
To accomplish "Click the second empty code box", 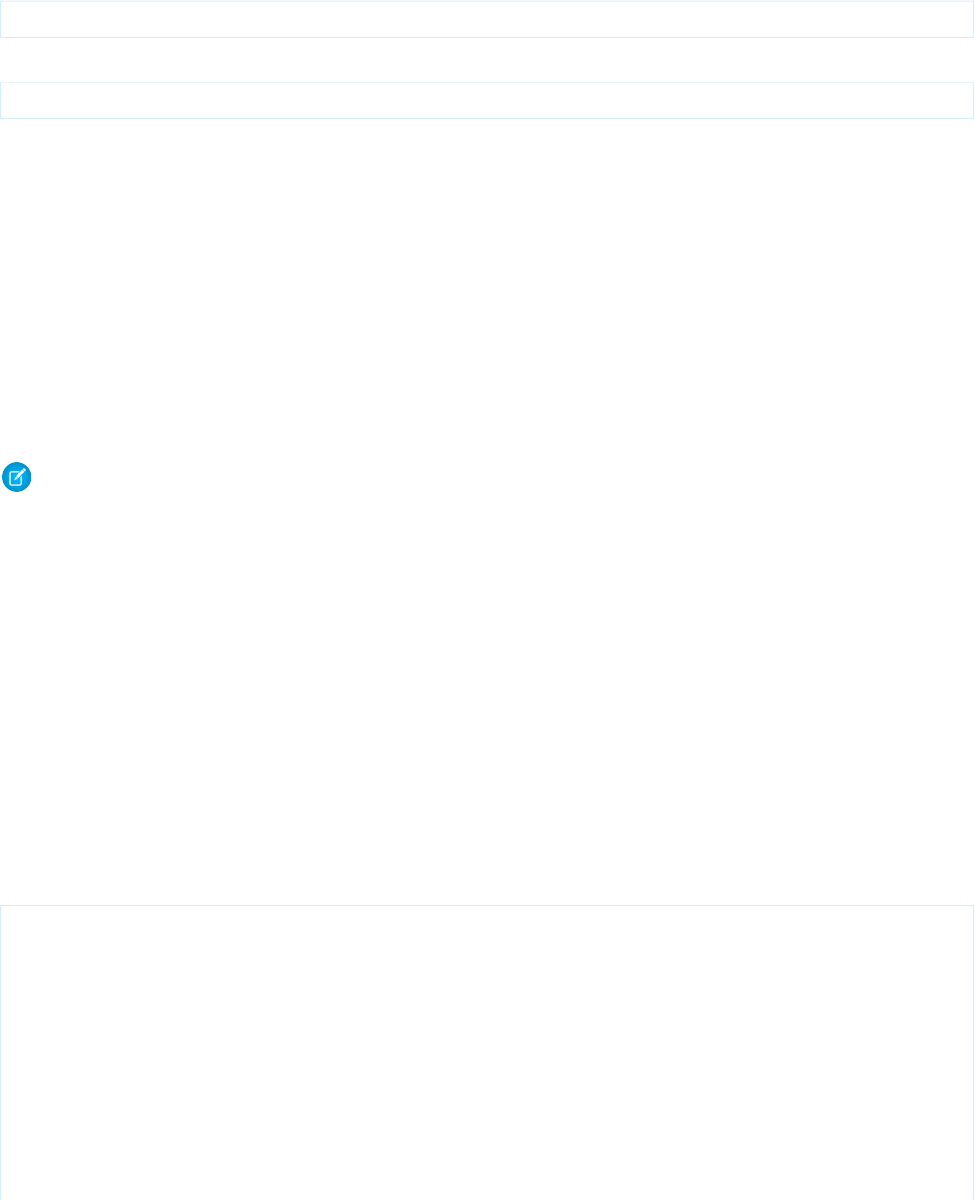I will (487, 100).
